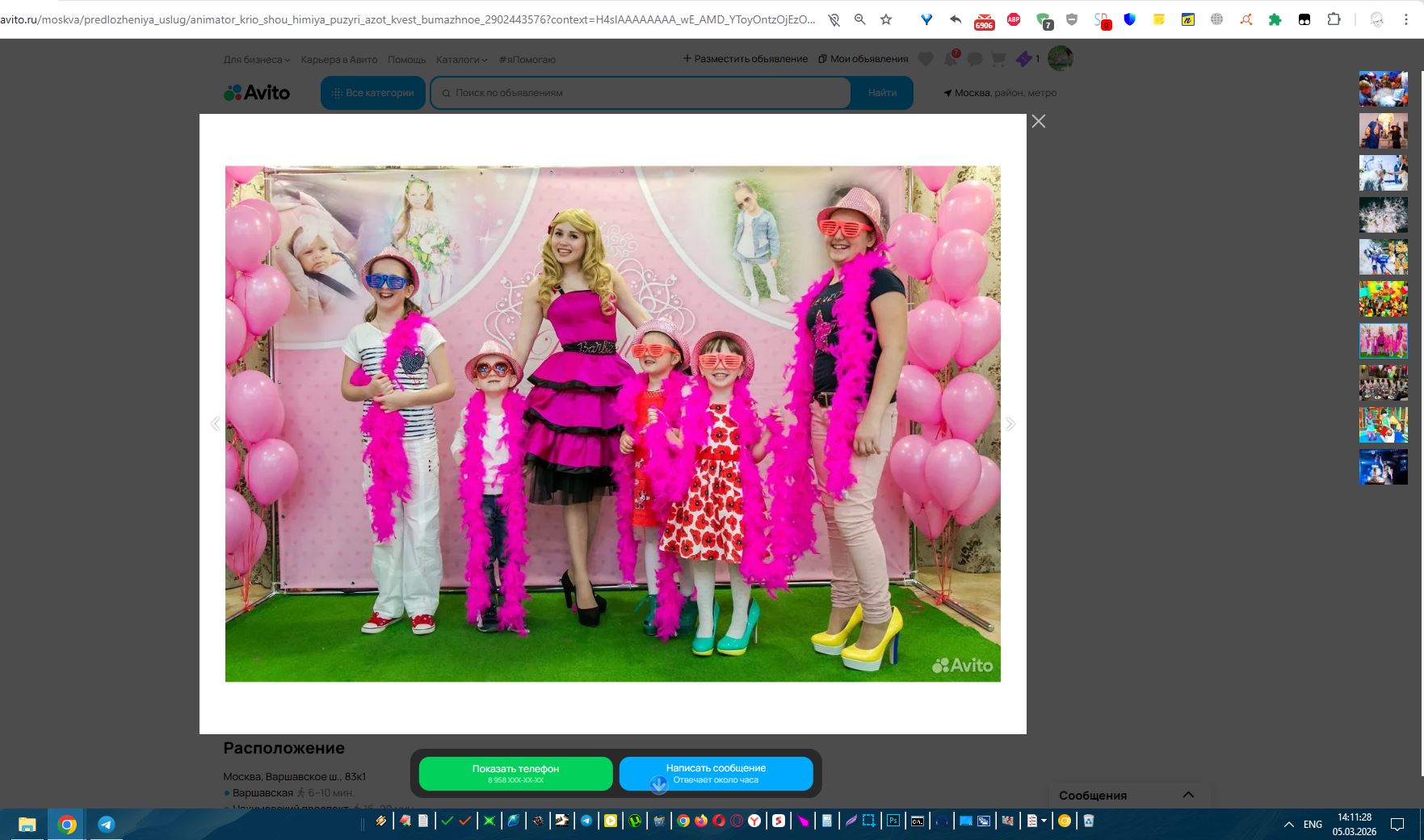This screenshot has height=840, width=1424.
Task: Show hidden system tray icons
Action: point(1288,824)
